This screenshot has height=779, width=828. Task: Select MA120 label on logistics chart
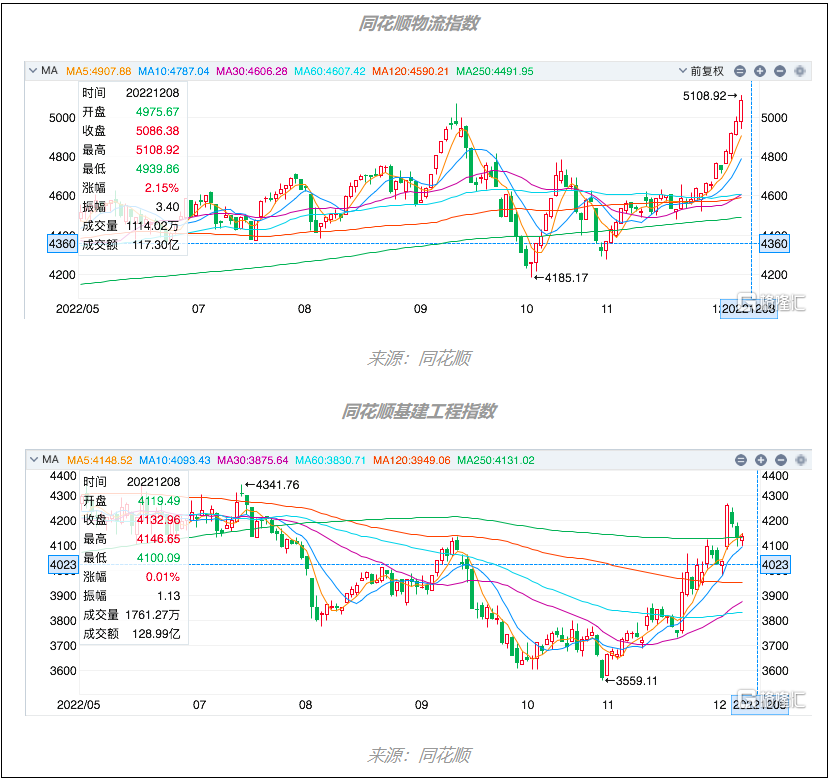tap(411, 71)
